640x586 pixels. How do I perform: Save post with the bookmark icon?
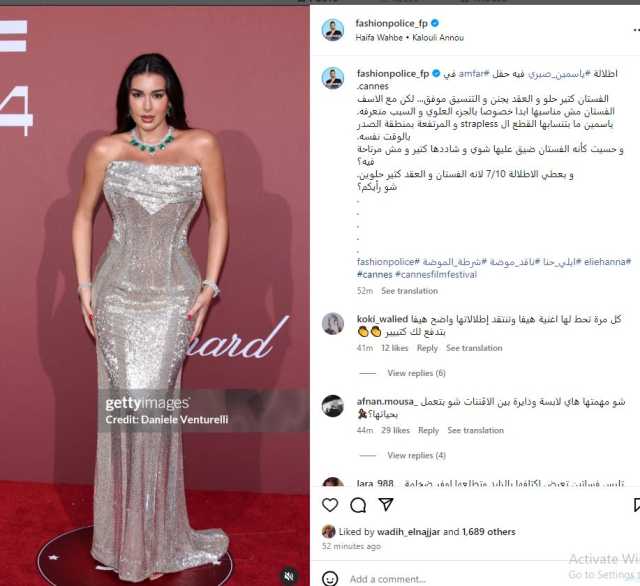tap(636, 505)
